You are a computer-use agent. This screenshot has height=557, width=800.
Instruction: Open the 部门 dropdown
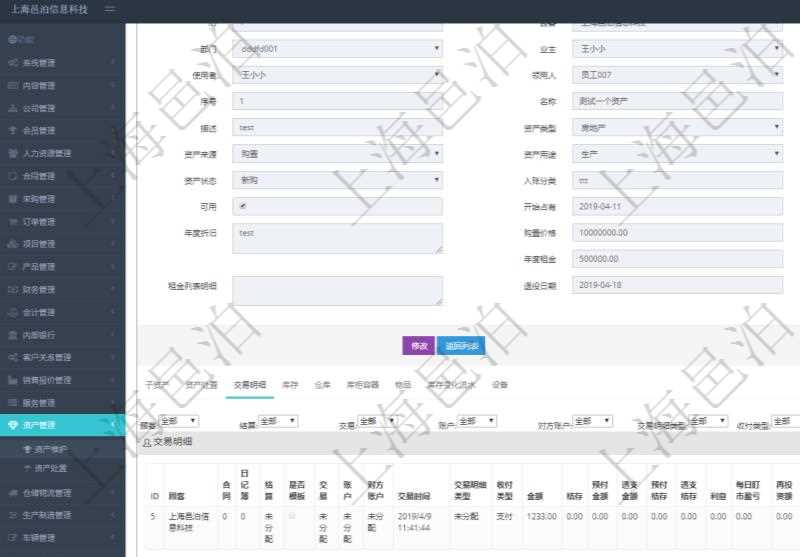337,48
